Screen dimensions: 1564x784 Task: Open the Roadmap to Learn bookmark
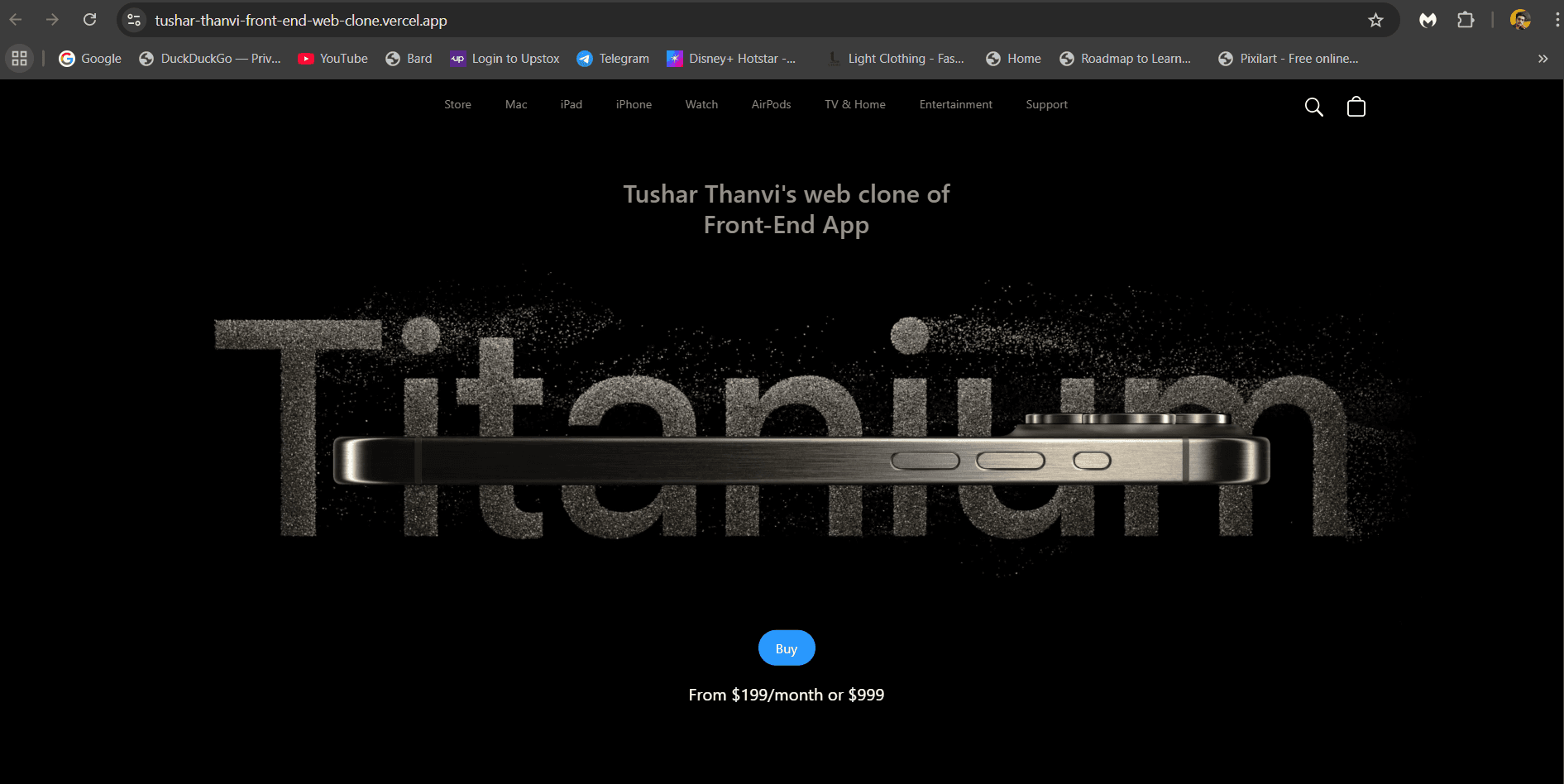coord(1125,59)
